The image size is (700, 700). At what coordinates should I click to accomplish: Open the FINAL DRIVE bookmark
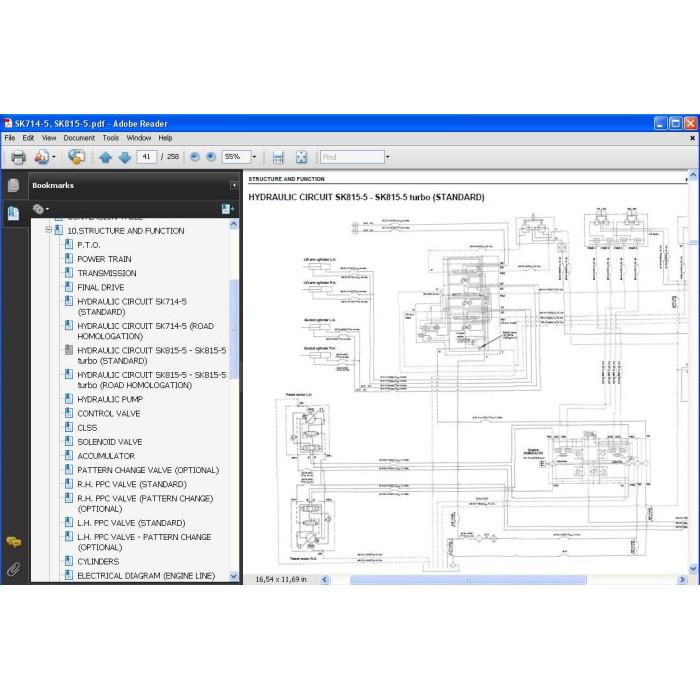pyautogui.click(x=100, y=288)
